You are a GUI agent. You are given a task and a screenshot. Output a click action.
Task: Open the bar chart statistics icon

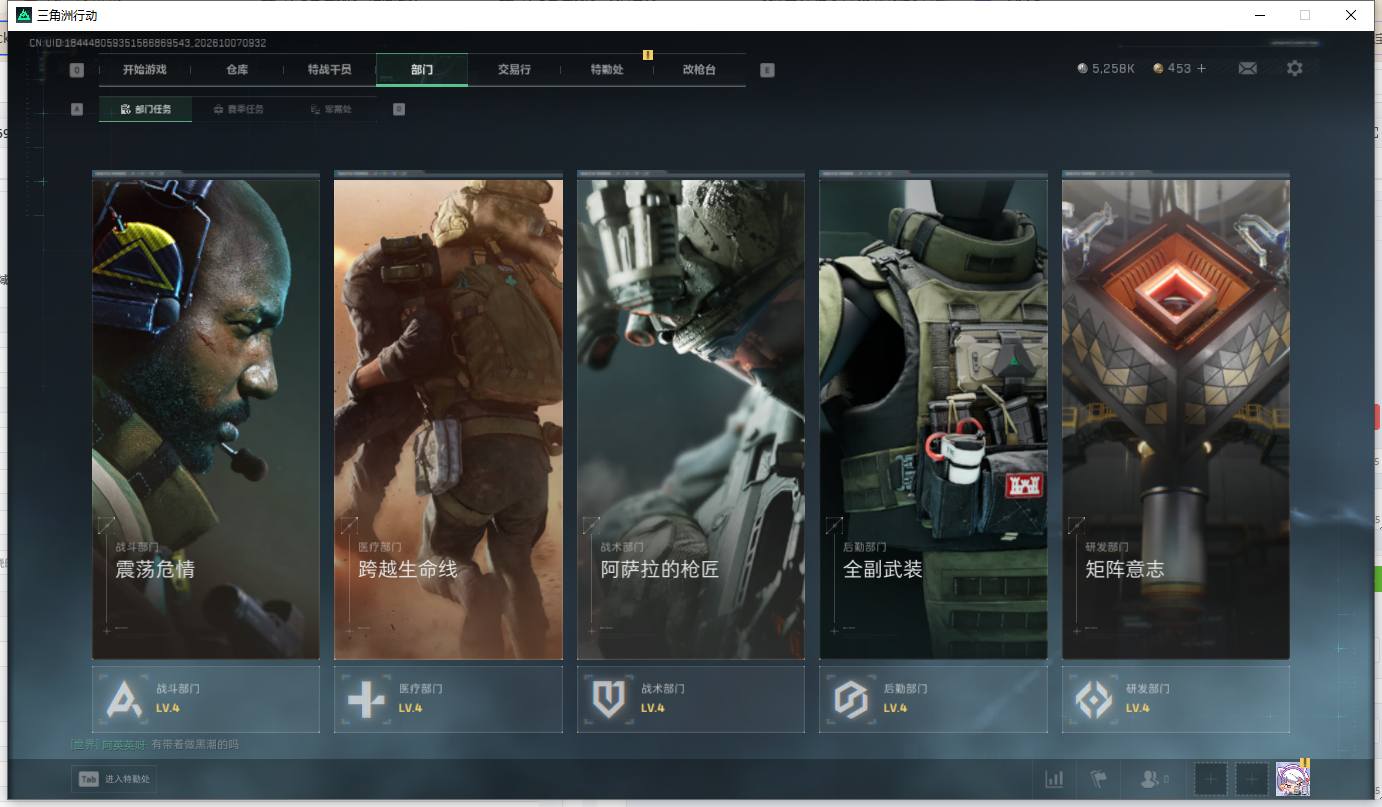coord(1054,779)
